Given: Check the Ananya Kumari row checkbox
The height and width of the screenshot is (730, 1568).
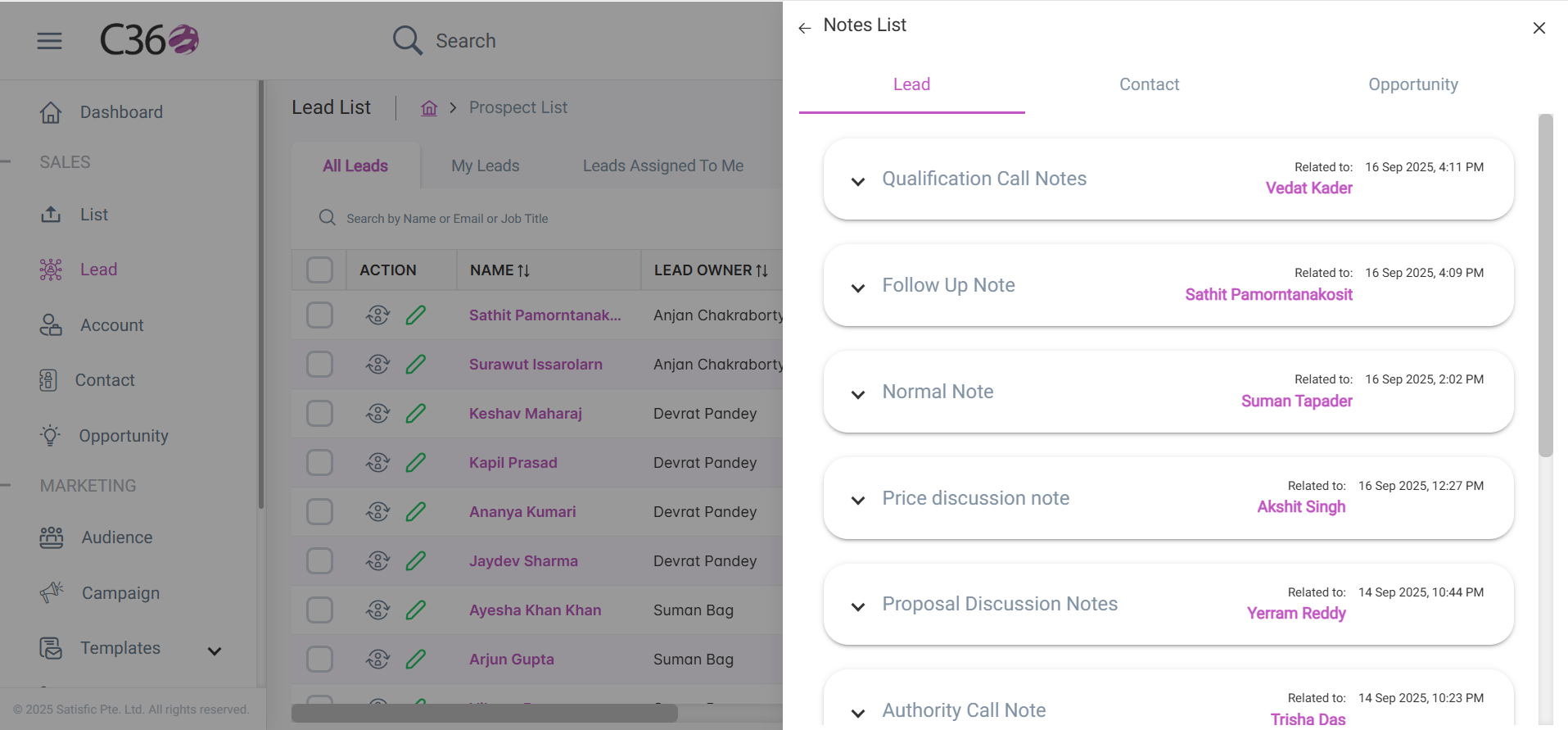Looking at the screenshot, I should point(319,511).
